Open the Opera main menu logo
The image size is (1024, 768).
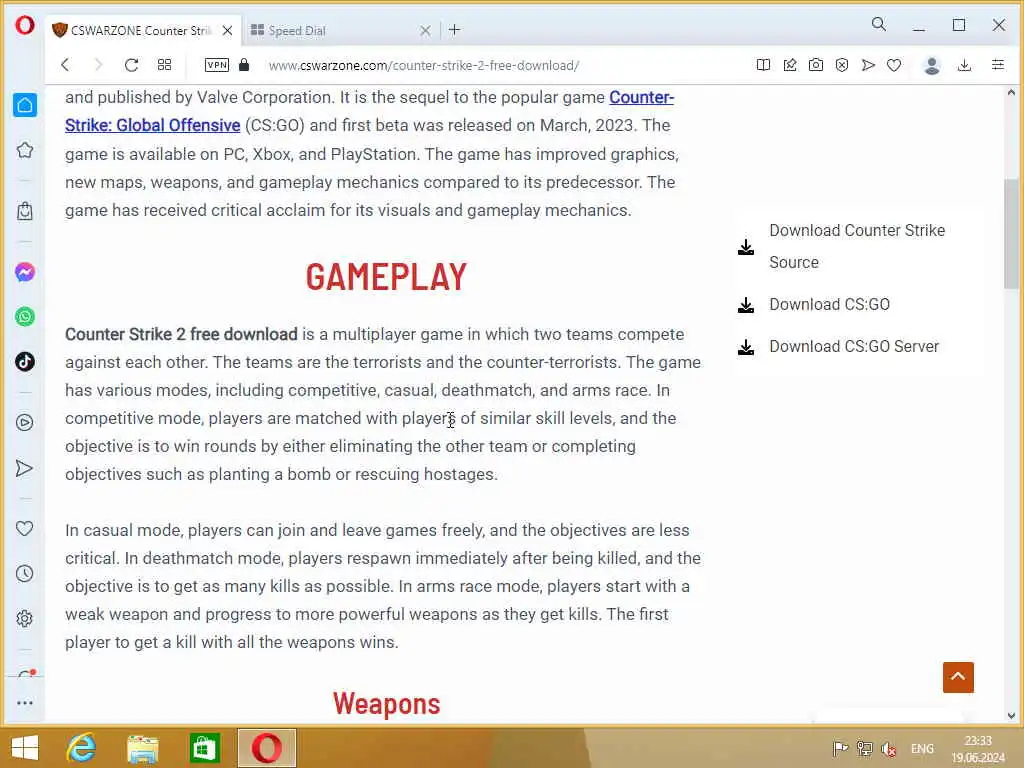pos(25,25)
